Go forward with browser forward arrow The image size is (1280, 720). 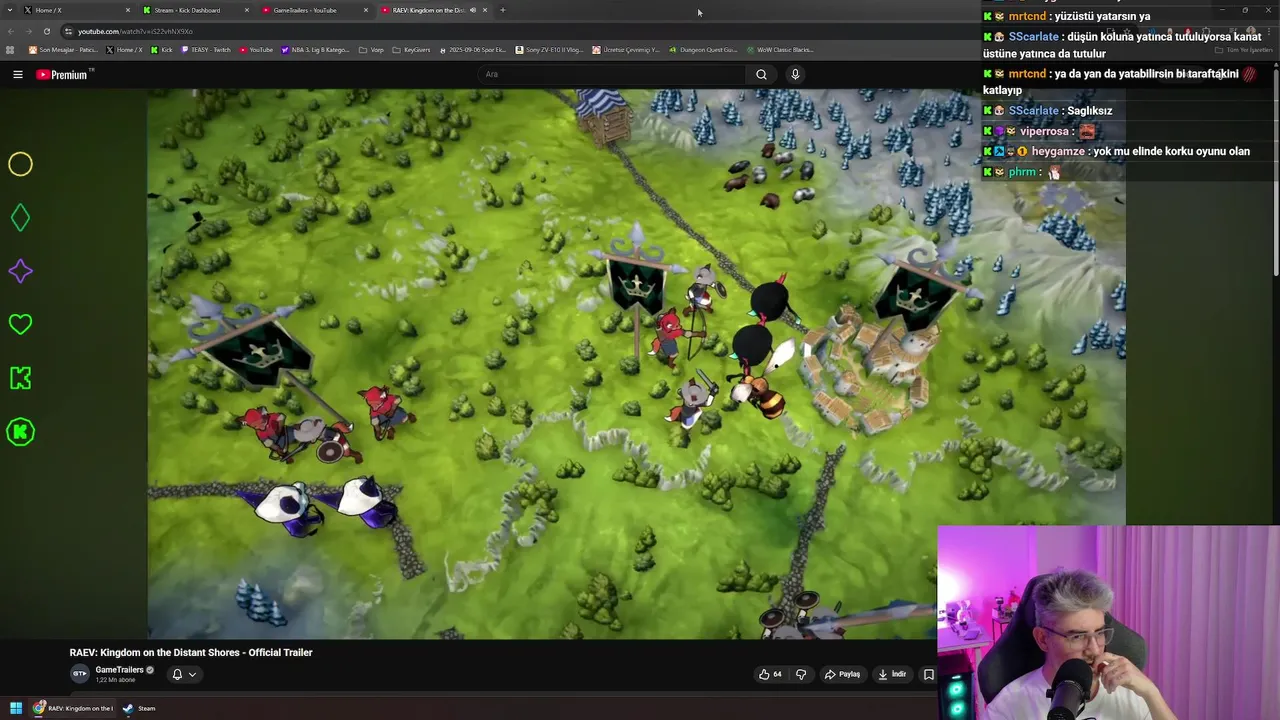28,31
